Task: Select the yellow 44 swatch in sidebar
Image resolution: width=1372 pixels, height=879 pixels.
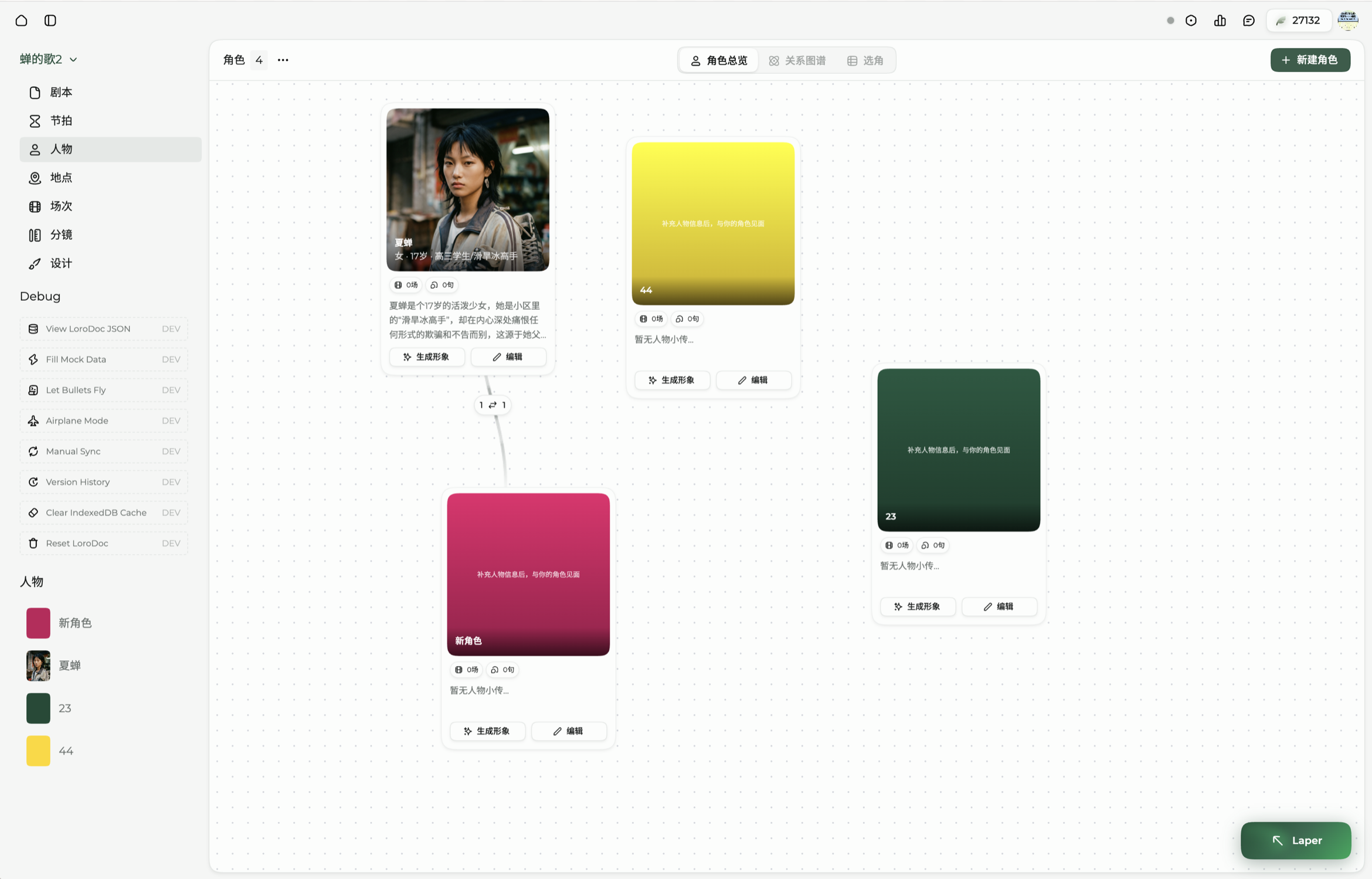Action: [38, 751]
